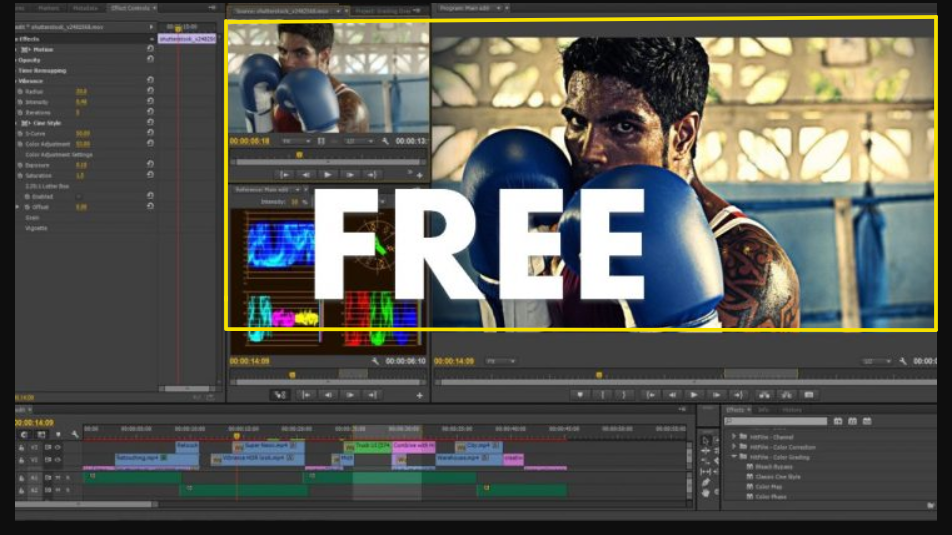Reset the Motion effect parameters
952x535 pixels.
click(150, 48)
